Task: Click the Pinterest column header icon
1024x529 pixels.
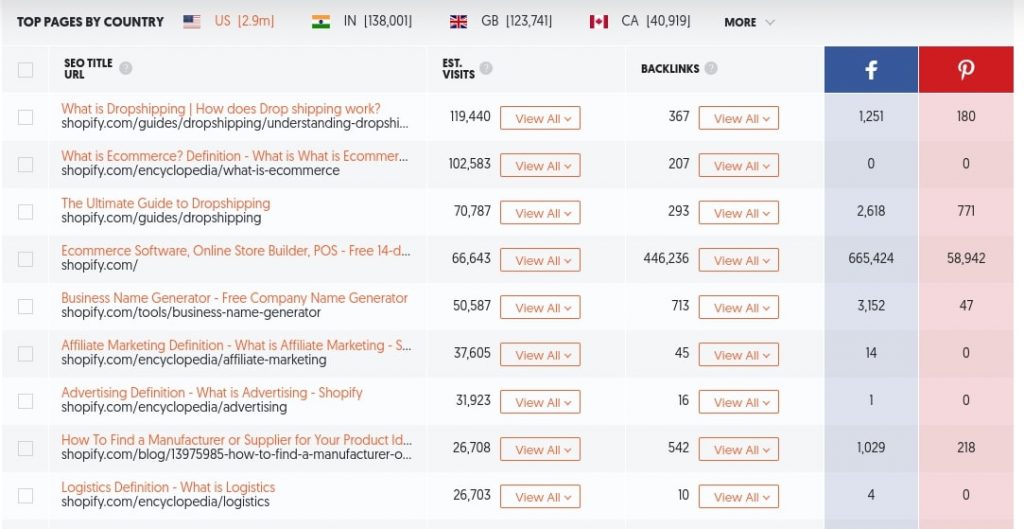Action: [x=966, y=70]
